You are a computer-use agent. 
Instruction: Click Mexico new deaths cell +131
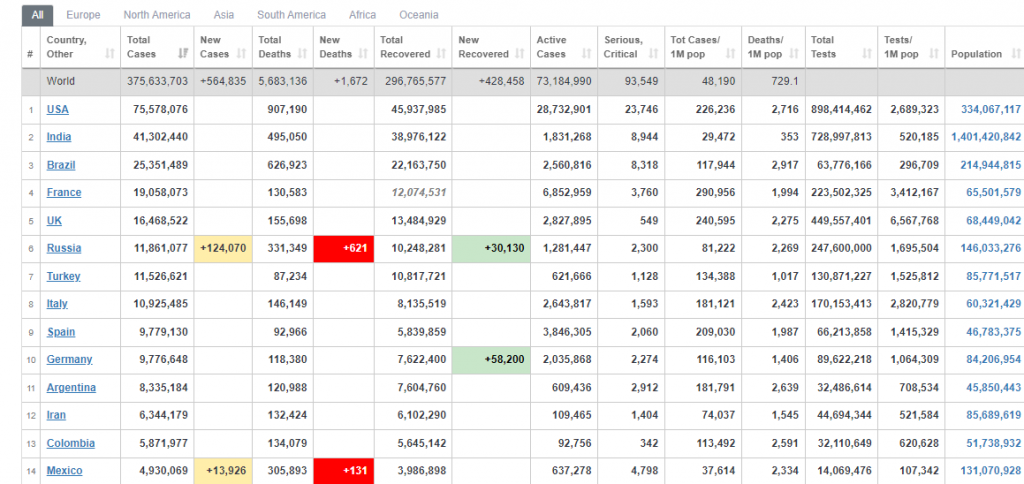click(x=344, y=471)
